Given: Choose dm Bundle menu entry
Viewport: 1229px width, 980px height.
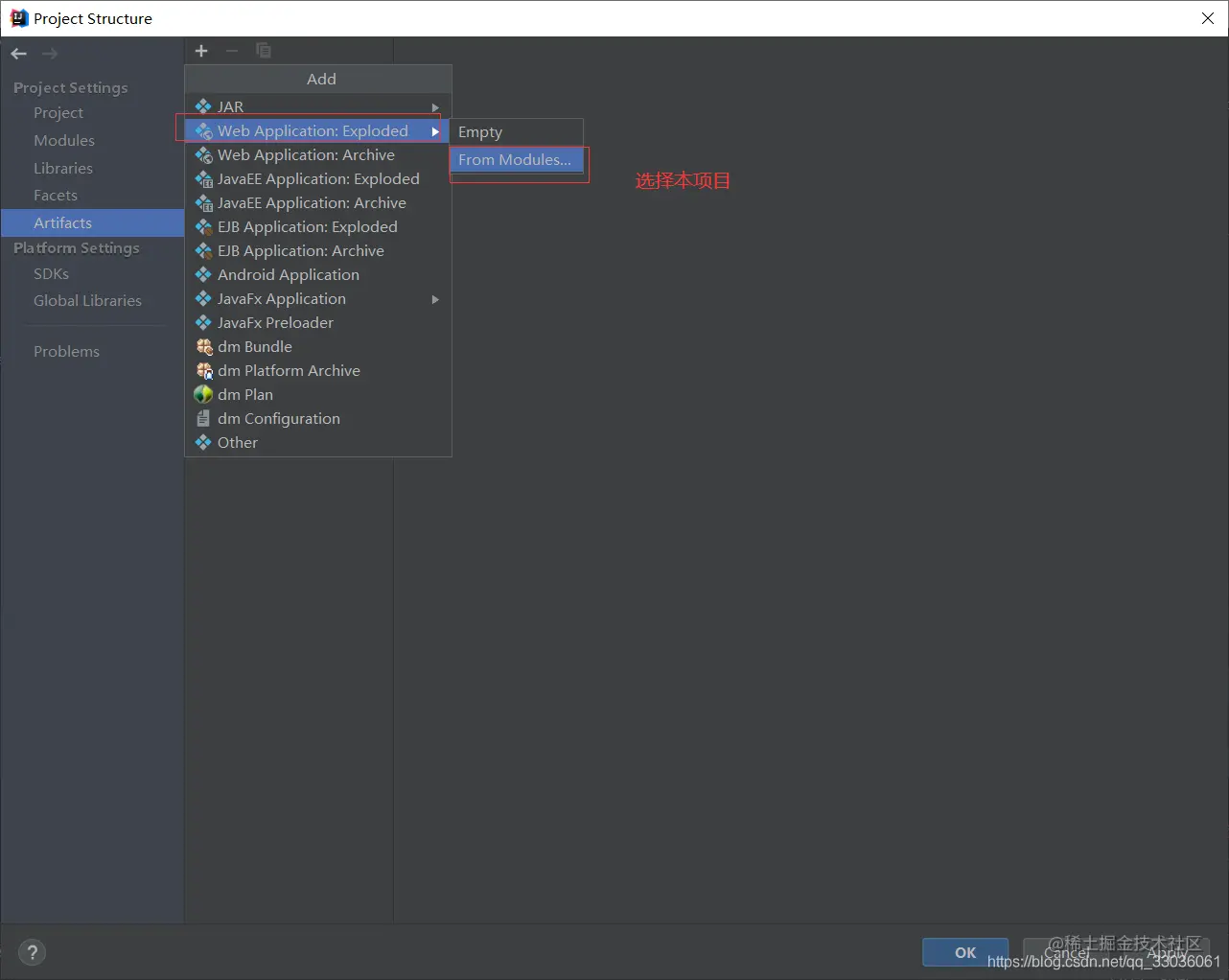Looking at the screenshot, I should click(x=317, y=346).
